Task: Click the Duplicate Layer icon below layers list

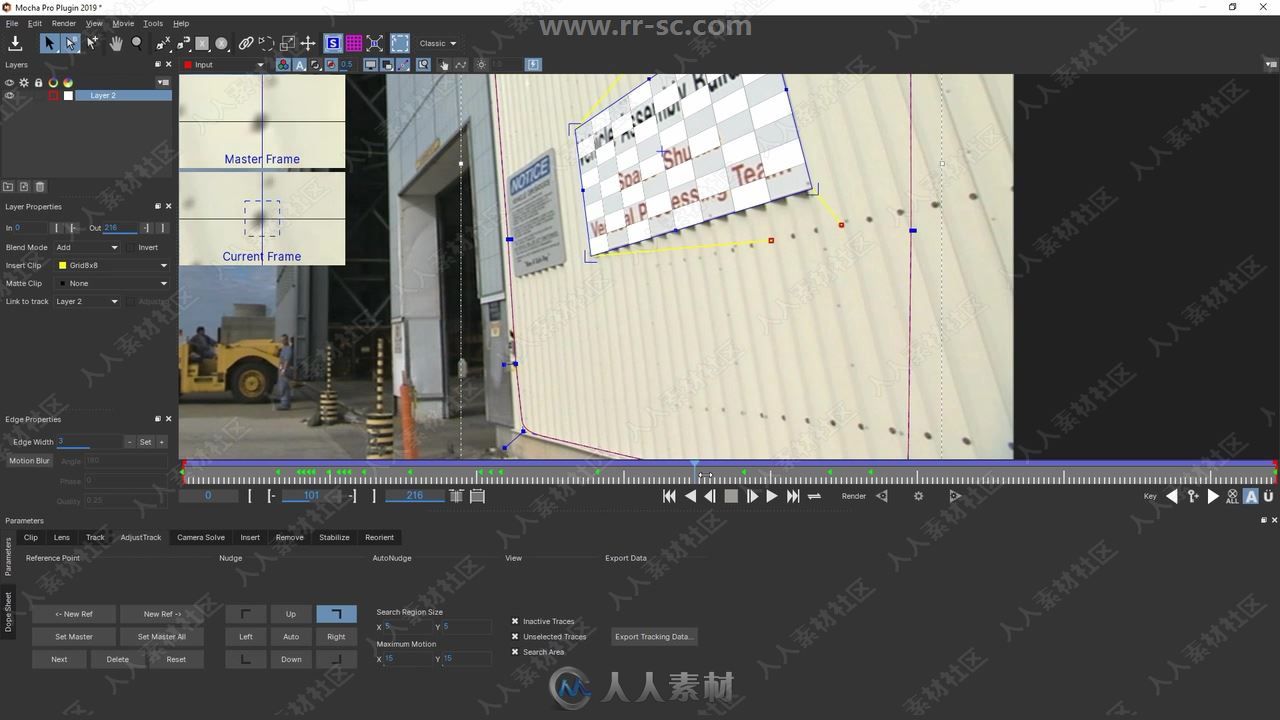Action: [x=24, y=187]
